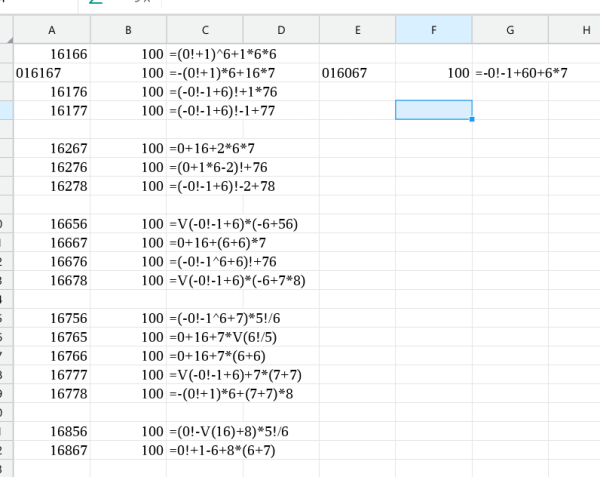
Task: Click formula =0+16+7*(6+6)
Action: point(217,356)
